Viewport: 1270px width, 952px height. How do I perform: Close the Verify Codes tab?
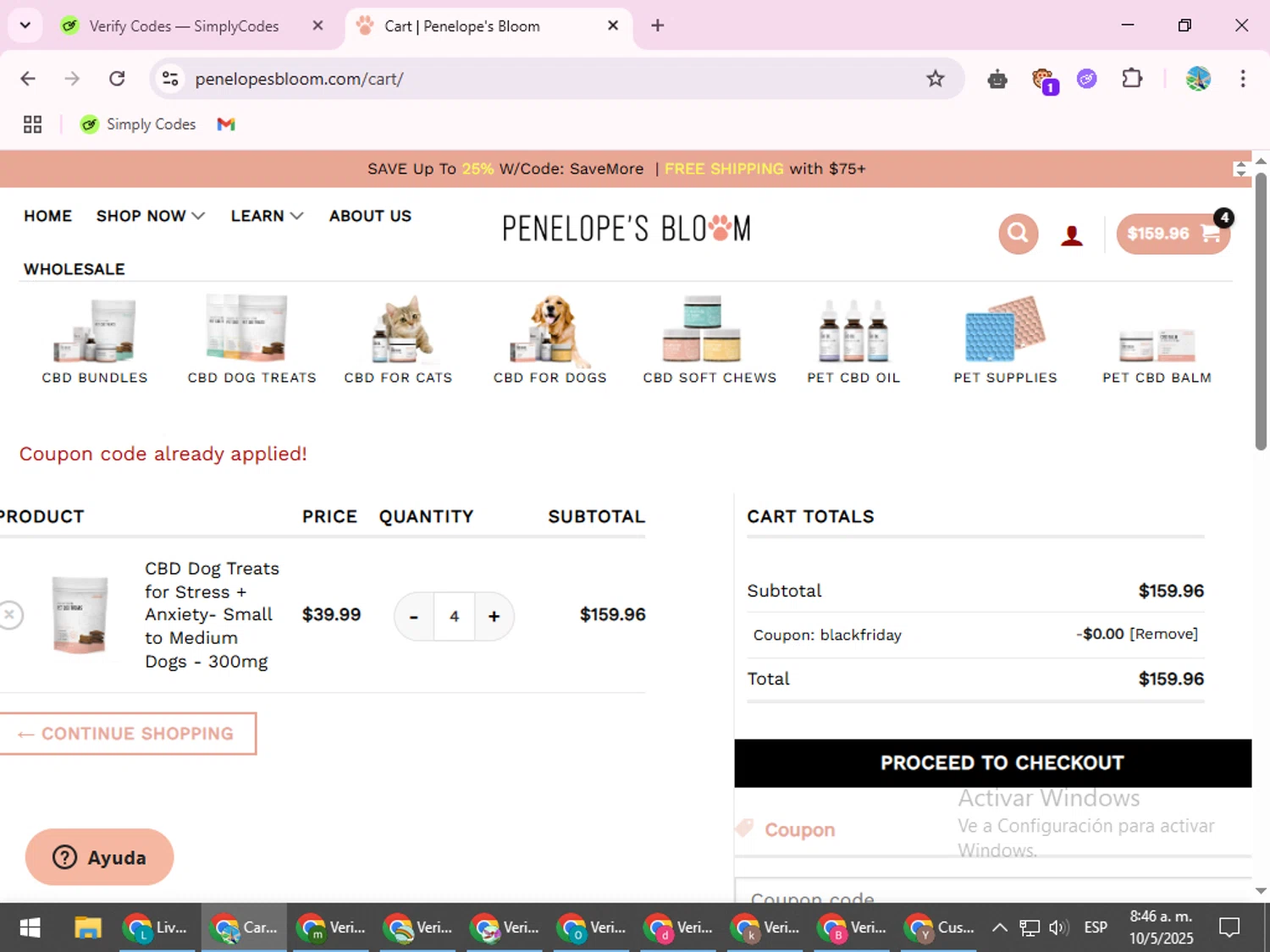point(317,25)
